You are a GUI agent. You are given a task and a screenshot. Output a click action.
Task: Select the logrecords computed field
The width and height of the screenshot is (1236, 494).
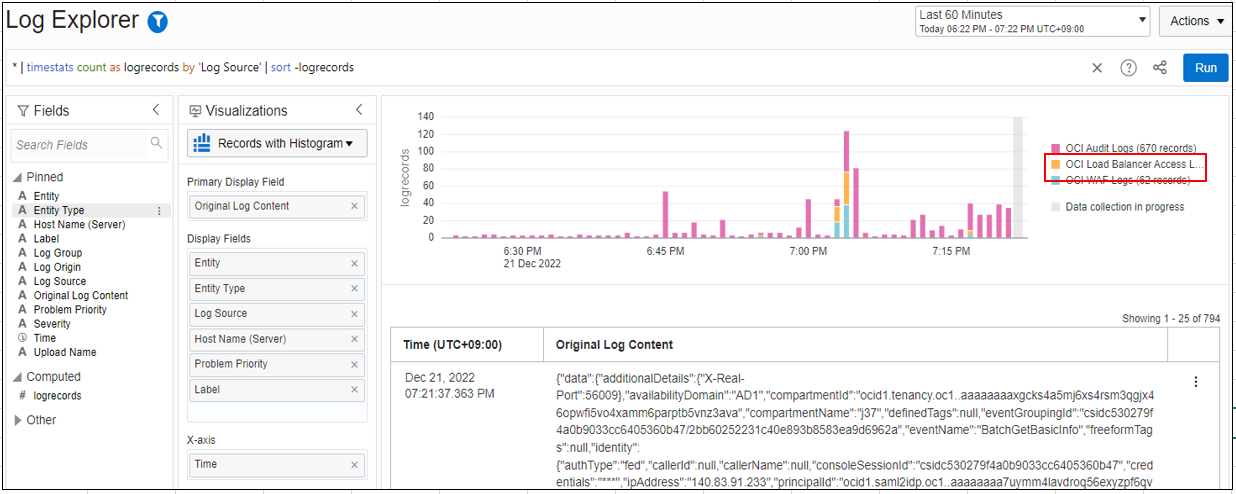[x=57, y=395]
